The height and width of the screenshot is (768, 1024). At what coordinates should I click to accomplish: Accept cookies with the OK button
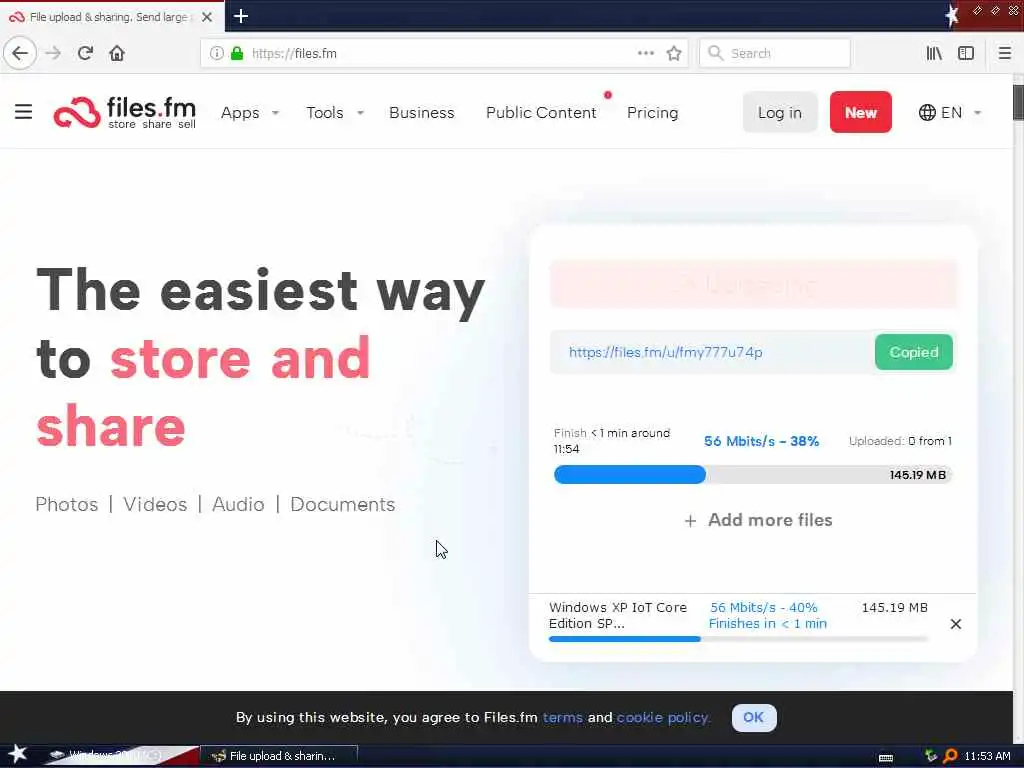click(754, 717)
